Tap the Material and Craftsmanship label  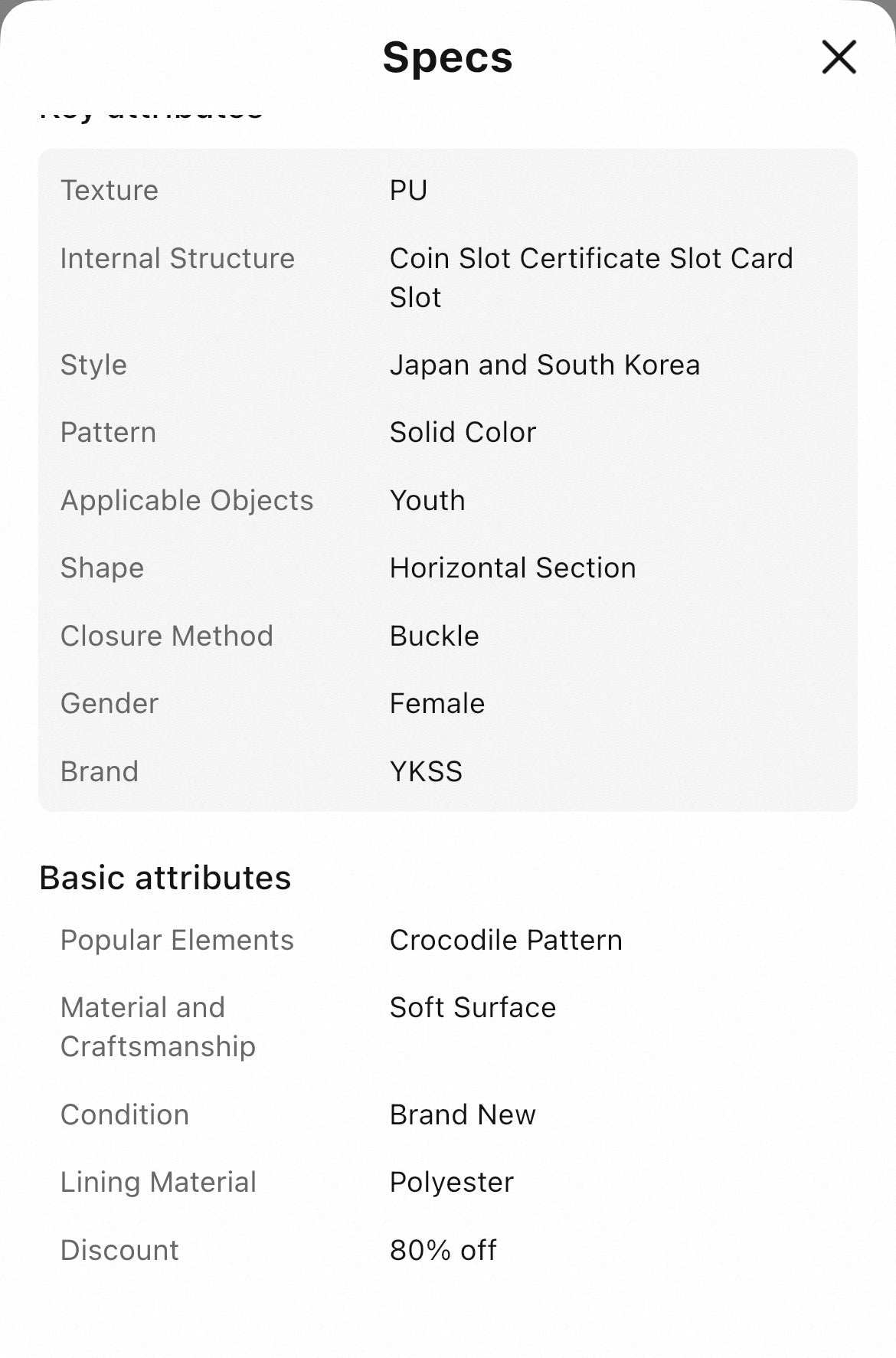click(158, 1026)
